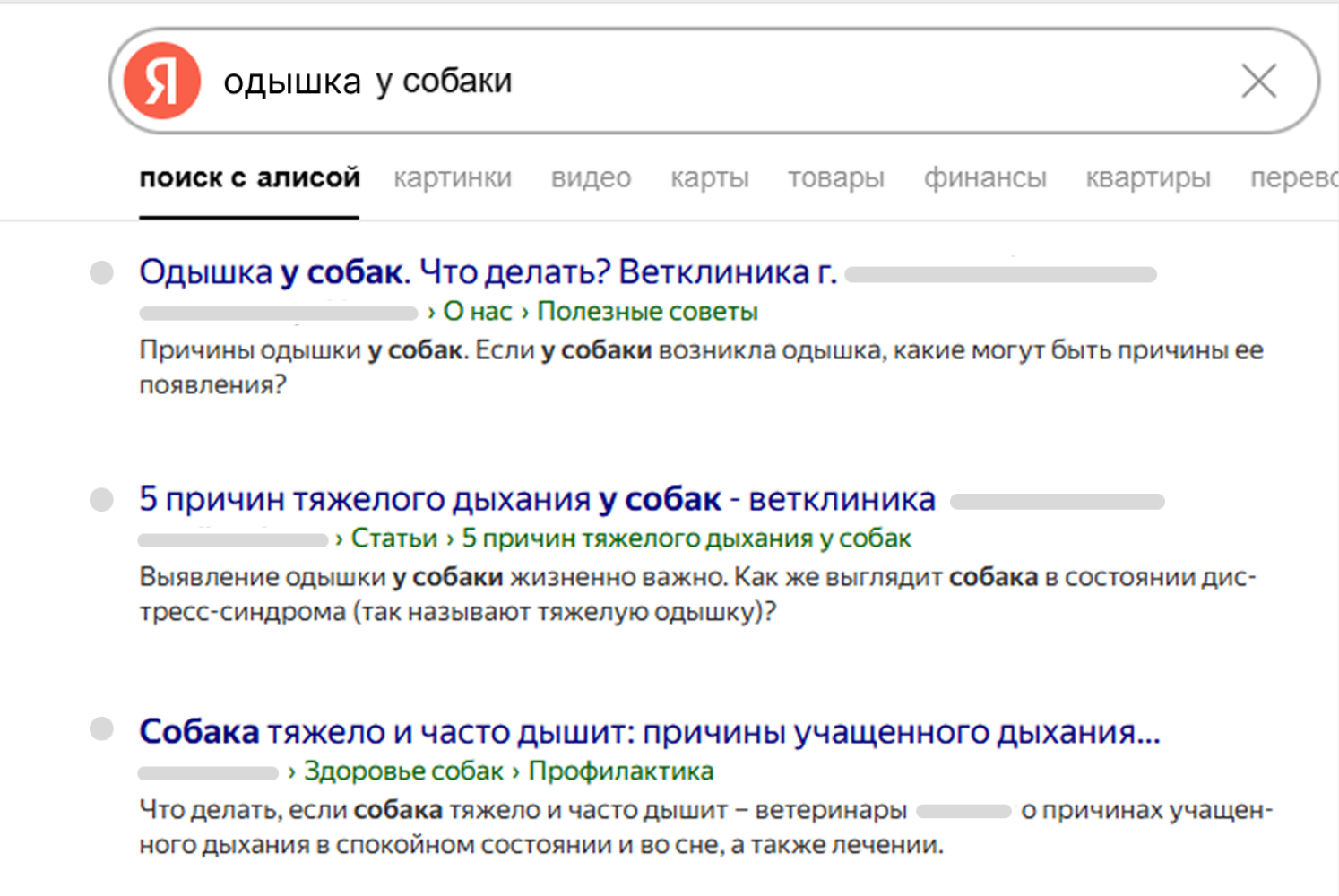This screenshot has height=896, width=1339.
Task: Open the 'Здоровье собак' breadcrumb
Action: (402, 770)
